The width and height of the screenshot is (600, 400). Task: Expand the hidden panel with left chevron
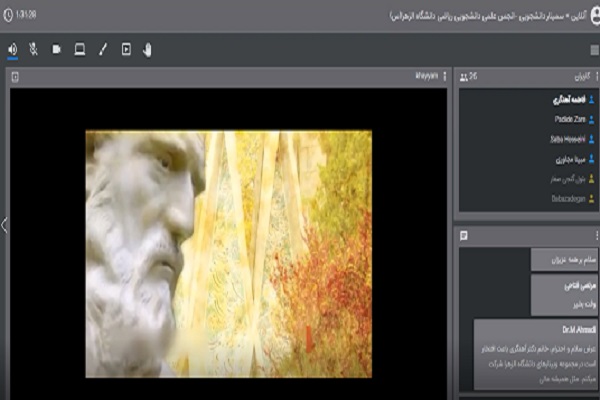[4, 225]
